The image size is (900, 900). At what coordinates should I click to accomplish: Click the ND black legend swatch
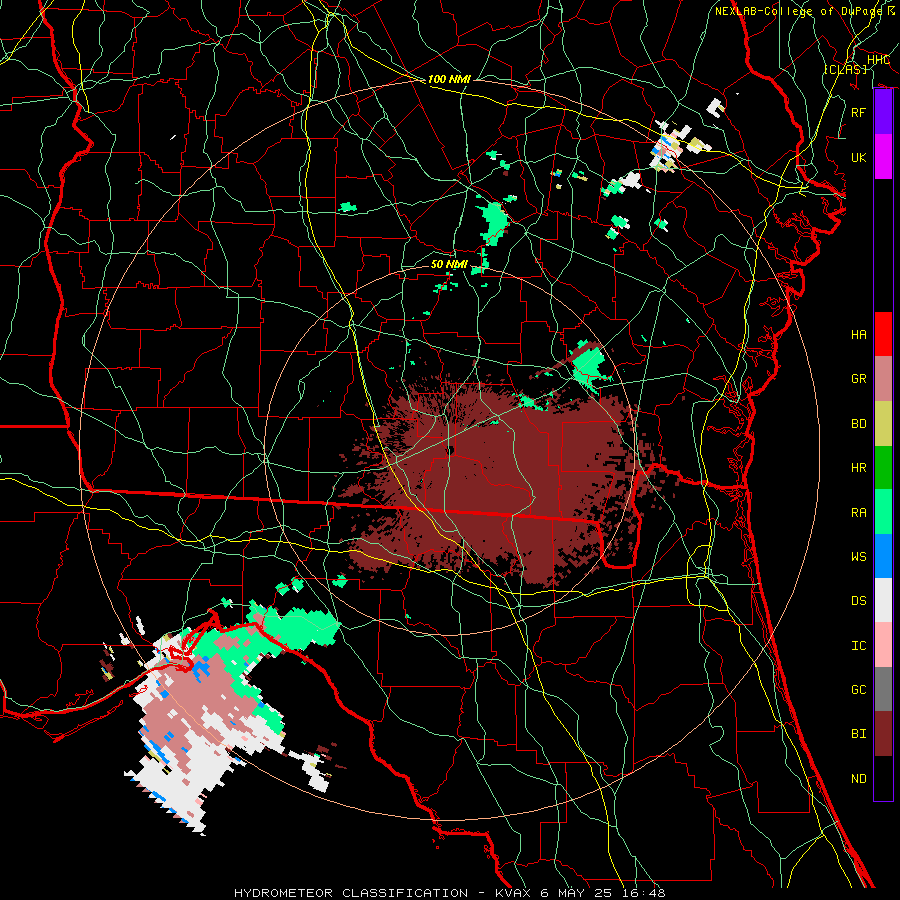pos(883,778)
